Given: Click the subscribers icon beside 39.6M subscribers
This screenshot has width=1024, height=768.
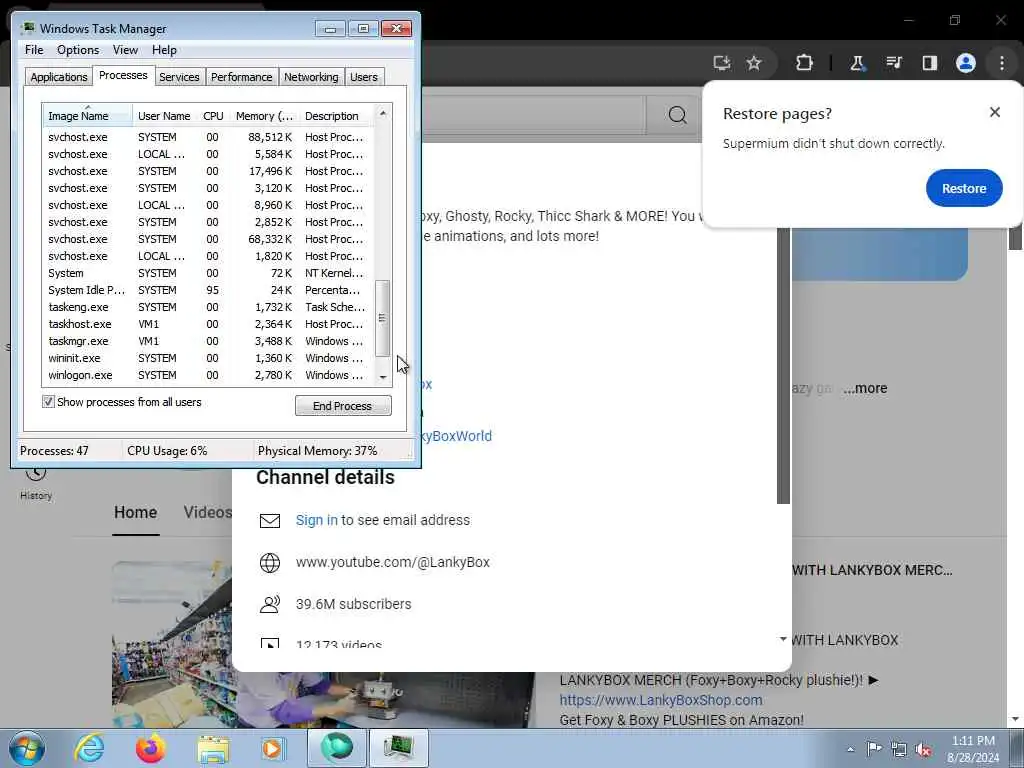Looking at the screenshot, I should pyautogui.click(x=270, y=604).
